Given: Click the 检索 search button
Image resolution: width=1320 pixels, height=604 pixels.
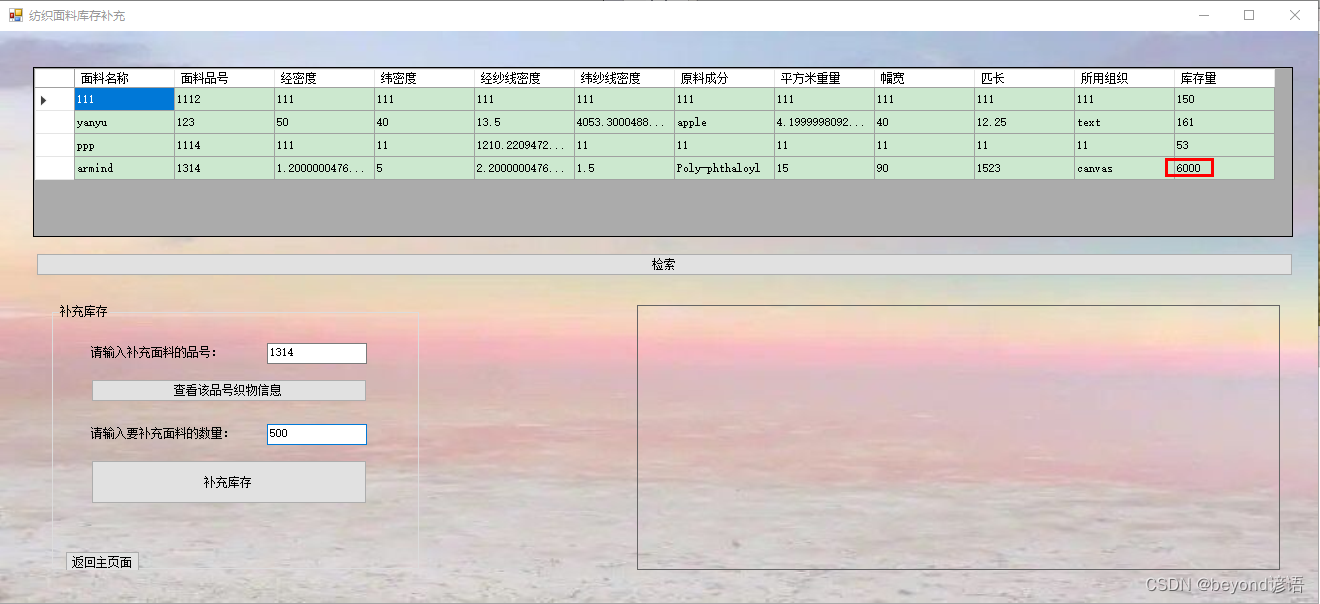Looking at the screenshot, I should tap(663, 264).
